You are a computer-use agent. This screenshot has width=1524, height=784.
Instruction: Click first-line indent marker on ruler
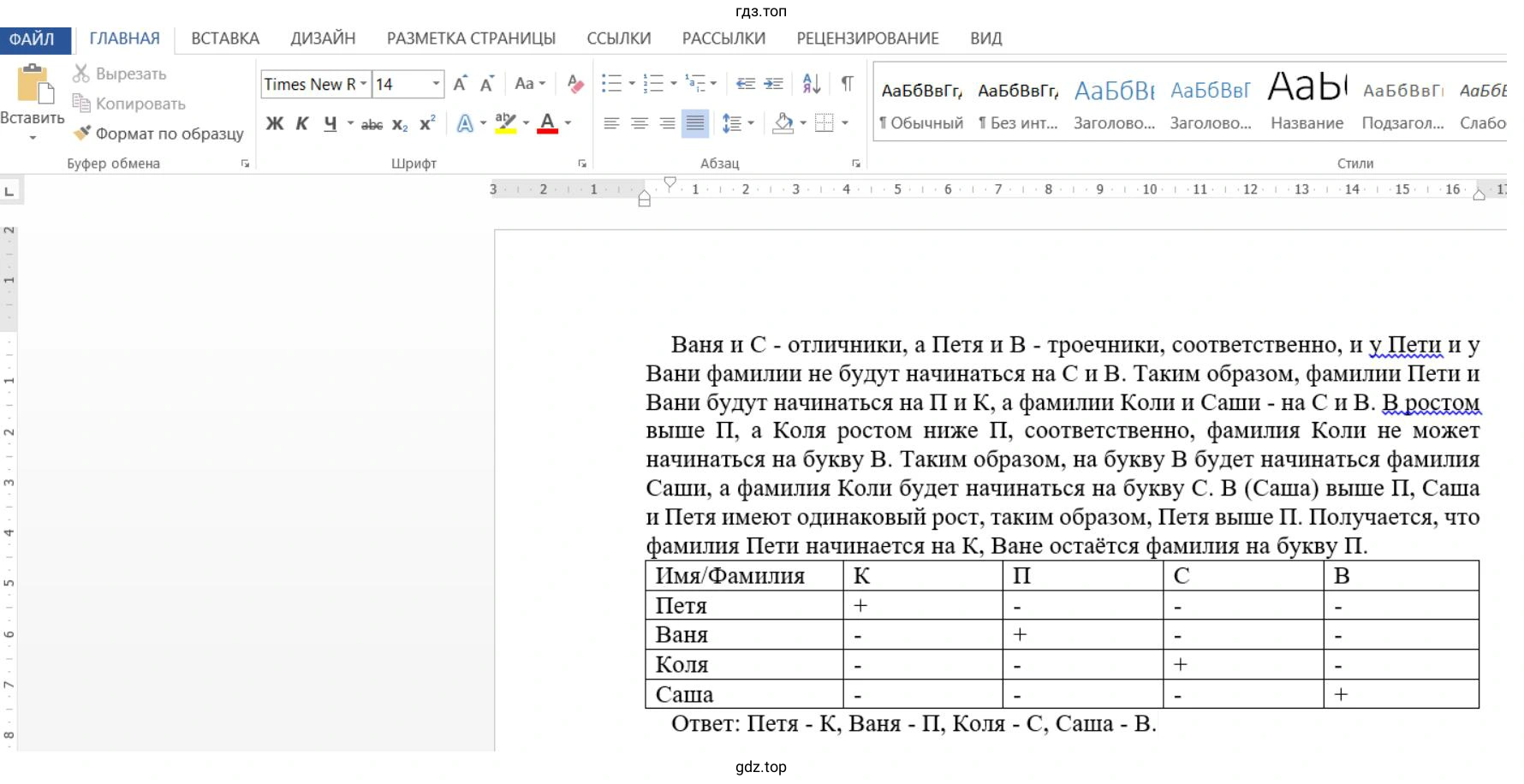(670, 182)
